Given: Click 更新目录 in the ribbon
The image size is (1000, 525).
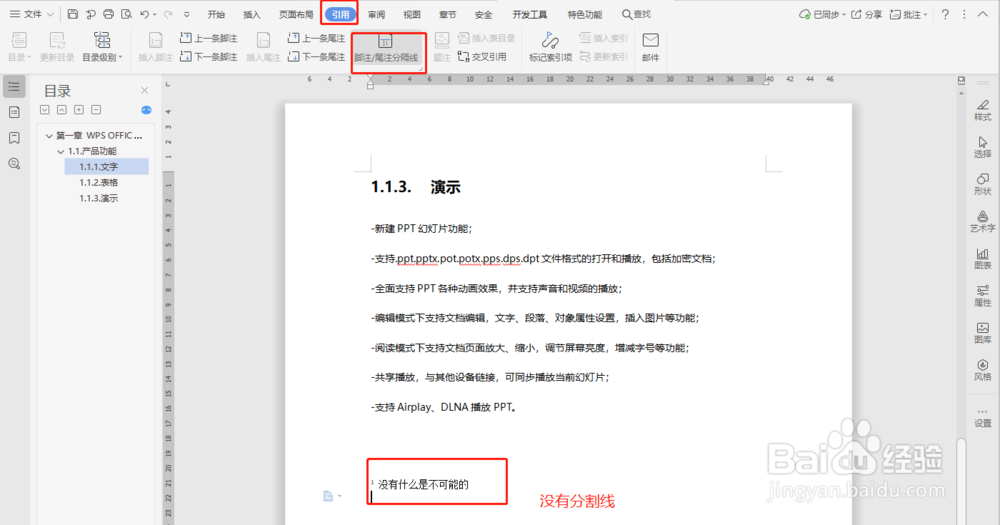Looking at the screenshot, I should (x=57, y=47).
